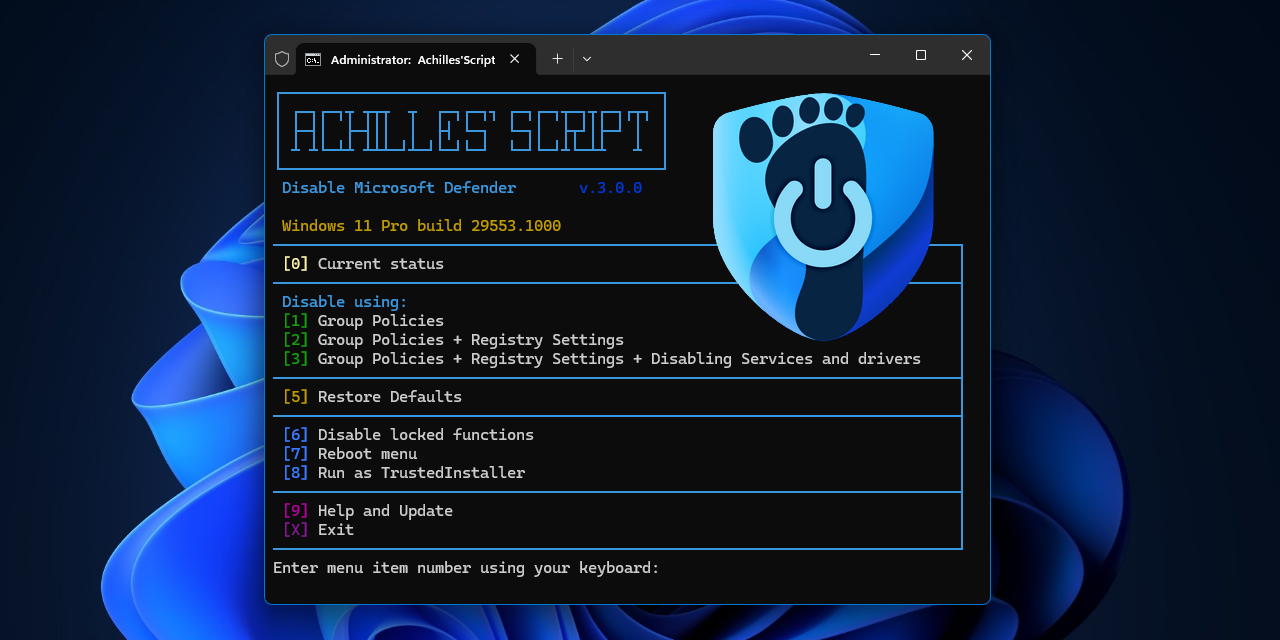The height and width of the screenshot is (640, 1280).
Task: Click the Windows 11 Pro build info line
Action: click(420, 225)
